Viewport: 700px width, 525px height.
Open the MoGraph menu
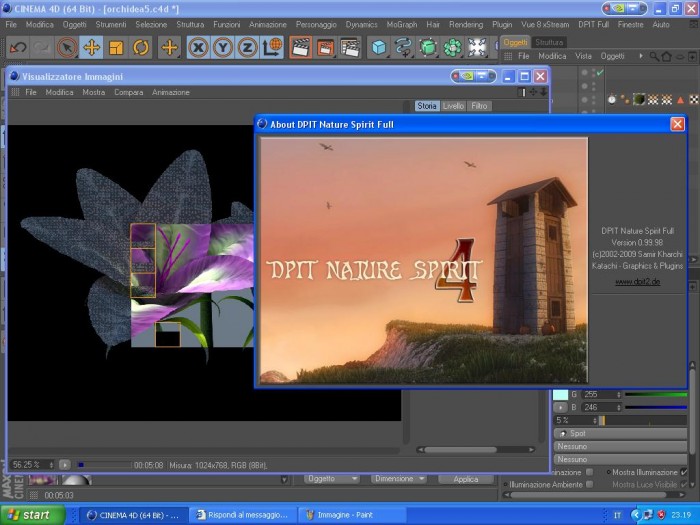click(x=402, y=25)
